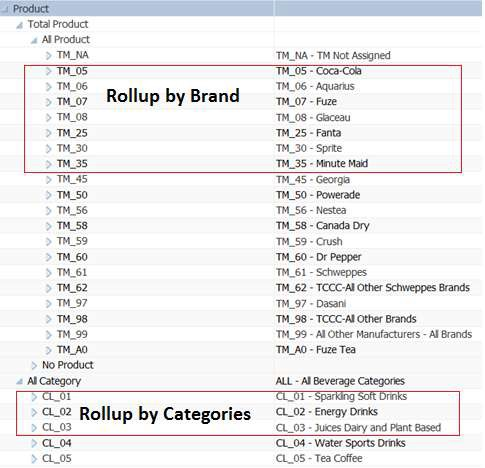
Task: Collapse the All Category node
Action: 20,382
